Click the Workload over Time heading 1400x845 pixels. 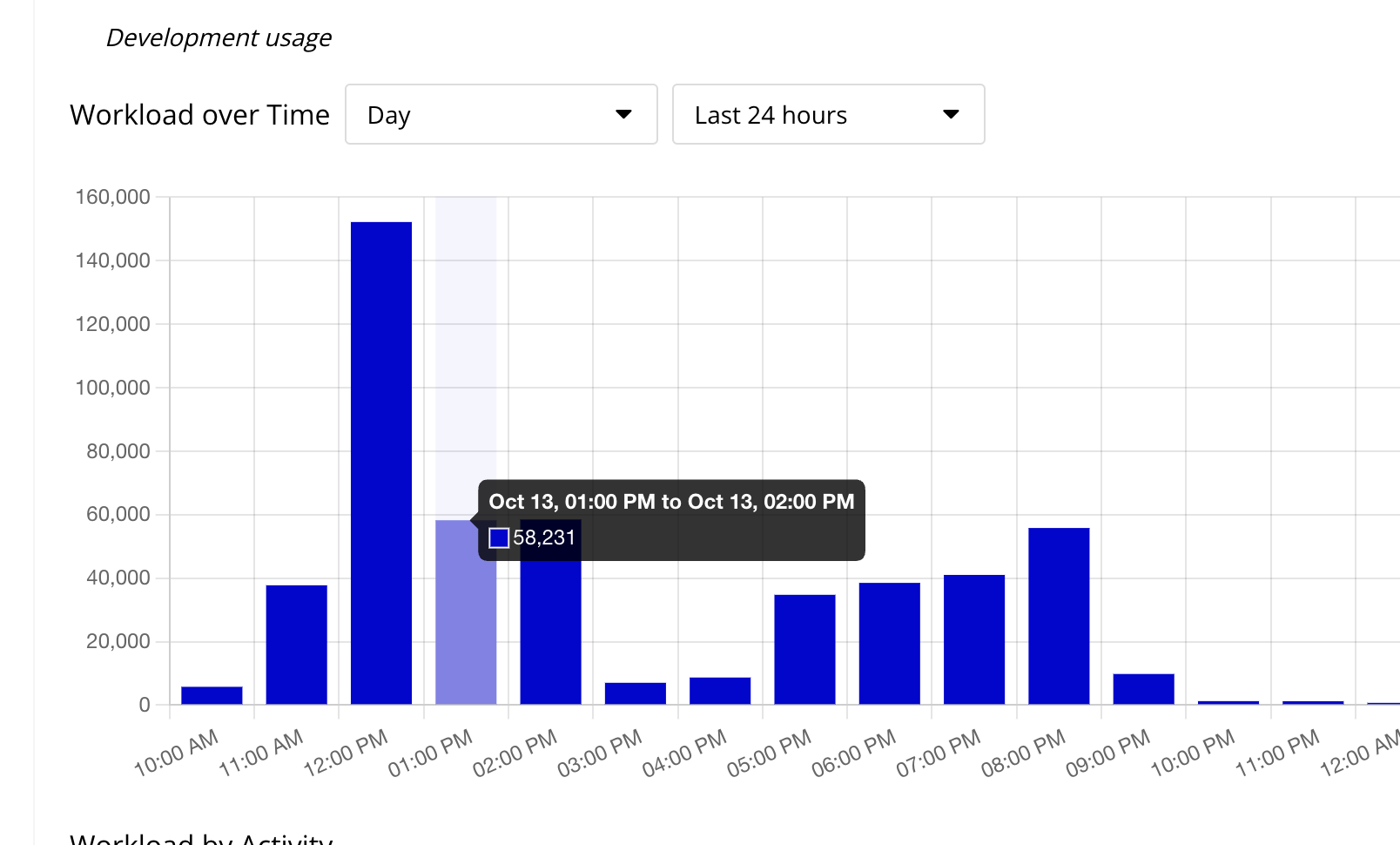click(199, 114)
